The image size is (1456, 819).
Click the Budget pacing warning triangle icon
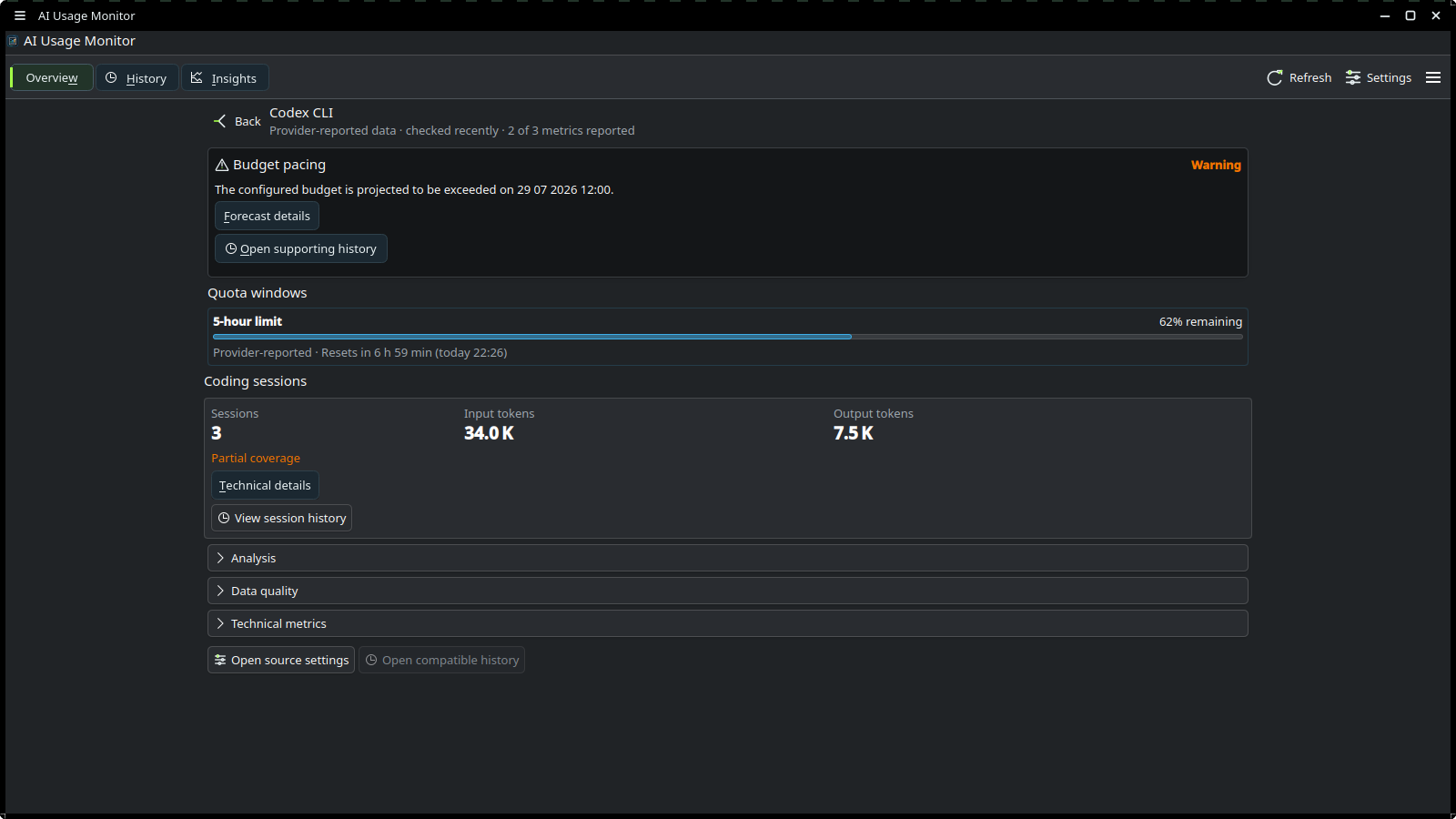pyautogui.click(x=222, y=165)
